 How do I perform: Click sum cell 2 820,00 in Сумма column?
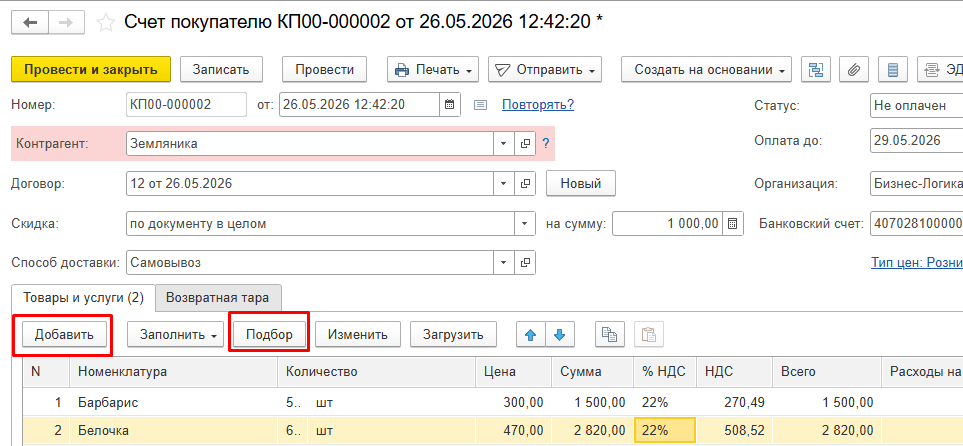pos(591,431)
